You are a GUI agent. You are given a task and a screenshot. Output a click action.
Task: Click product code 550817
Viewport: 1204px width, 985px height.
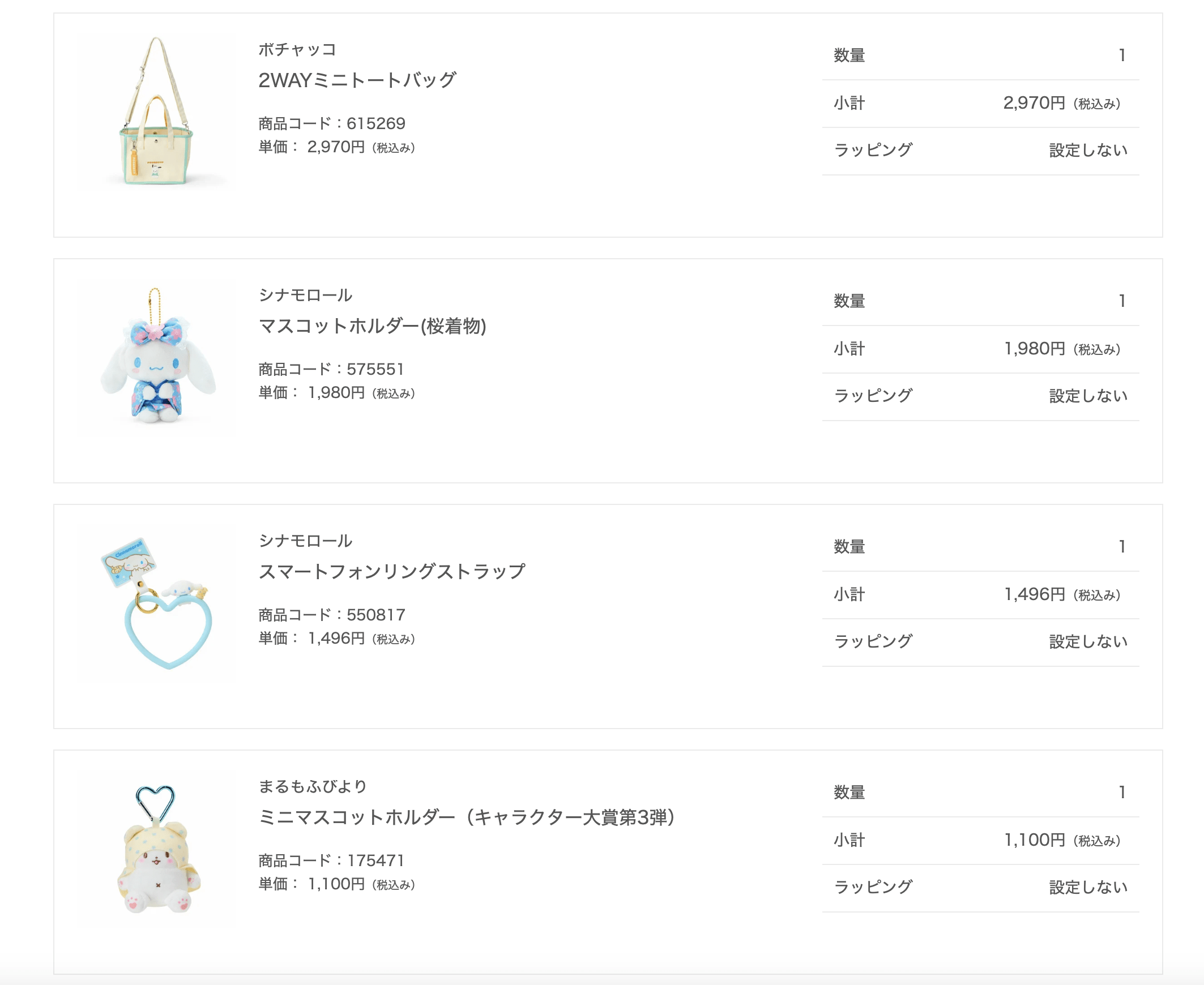click(376, 614)
